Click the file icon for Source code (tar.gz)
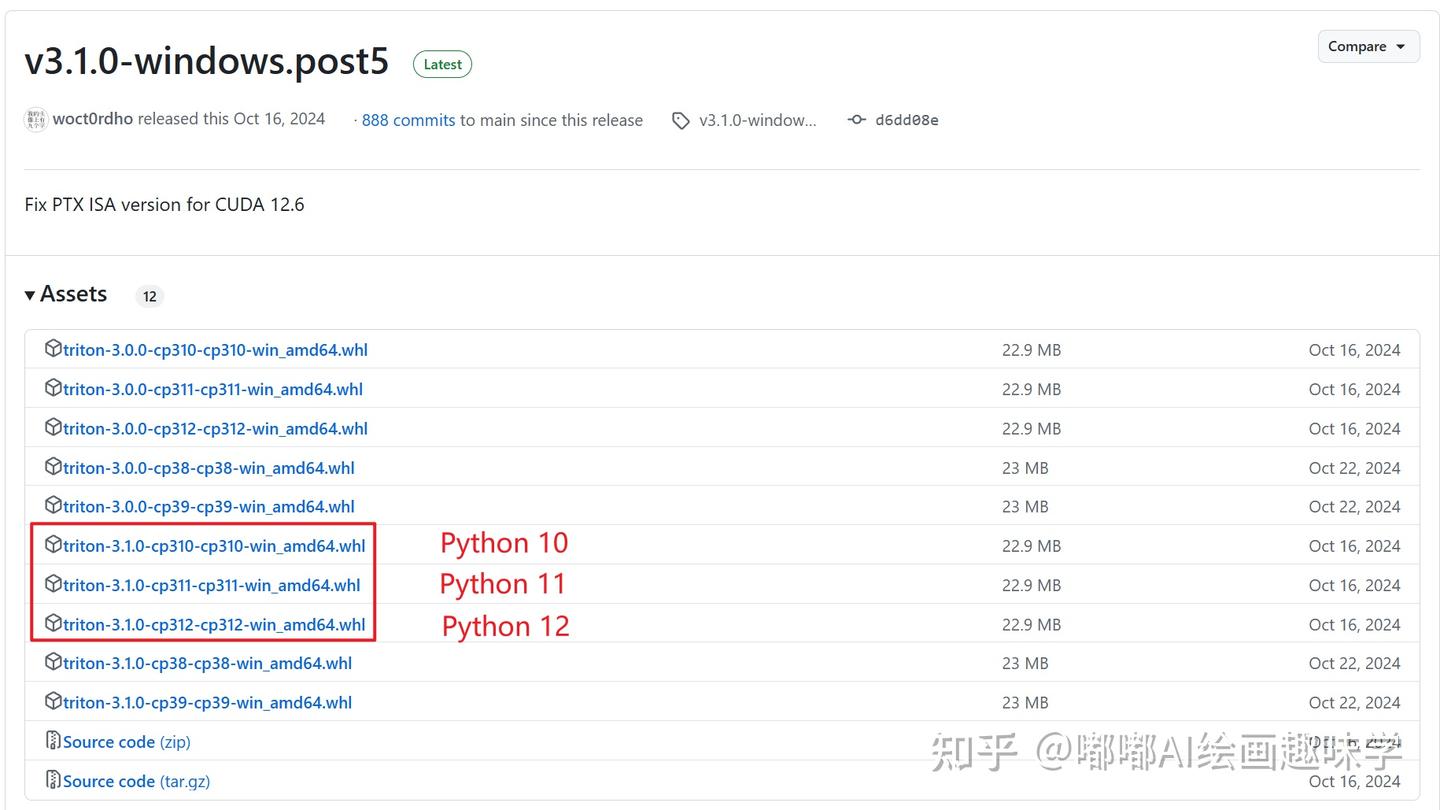1440x810 pixels. pyautogui.click(x=53, y=780)
